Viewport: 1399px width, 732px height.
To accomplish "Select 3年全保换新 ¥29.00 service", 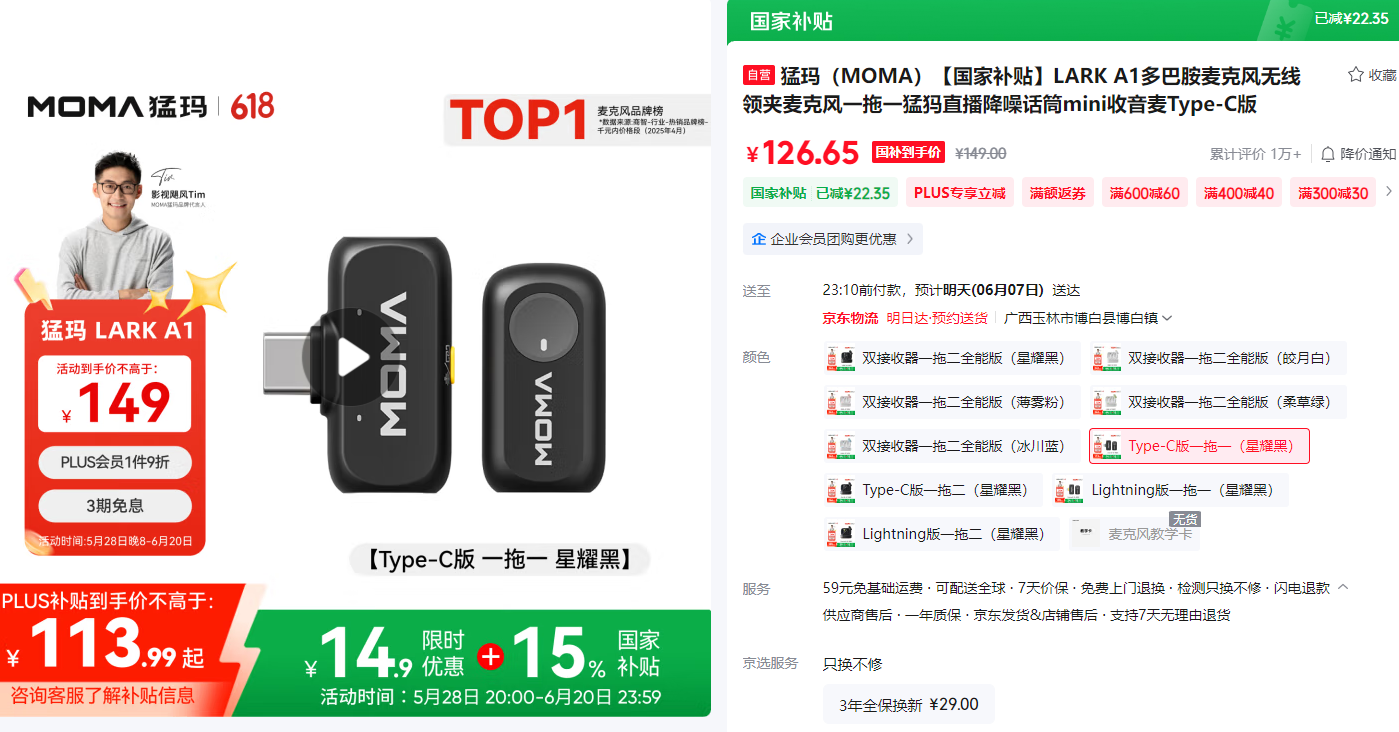I will 909,704.
